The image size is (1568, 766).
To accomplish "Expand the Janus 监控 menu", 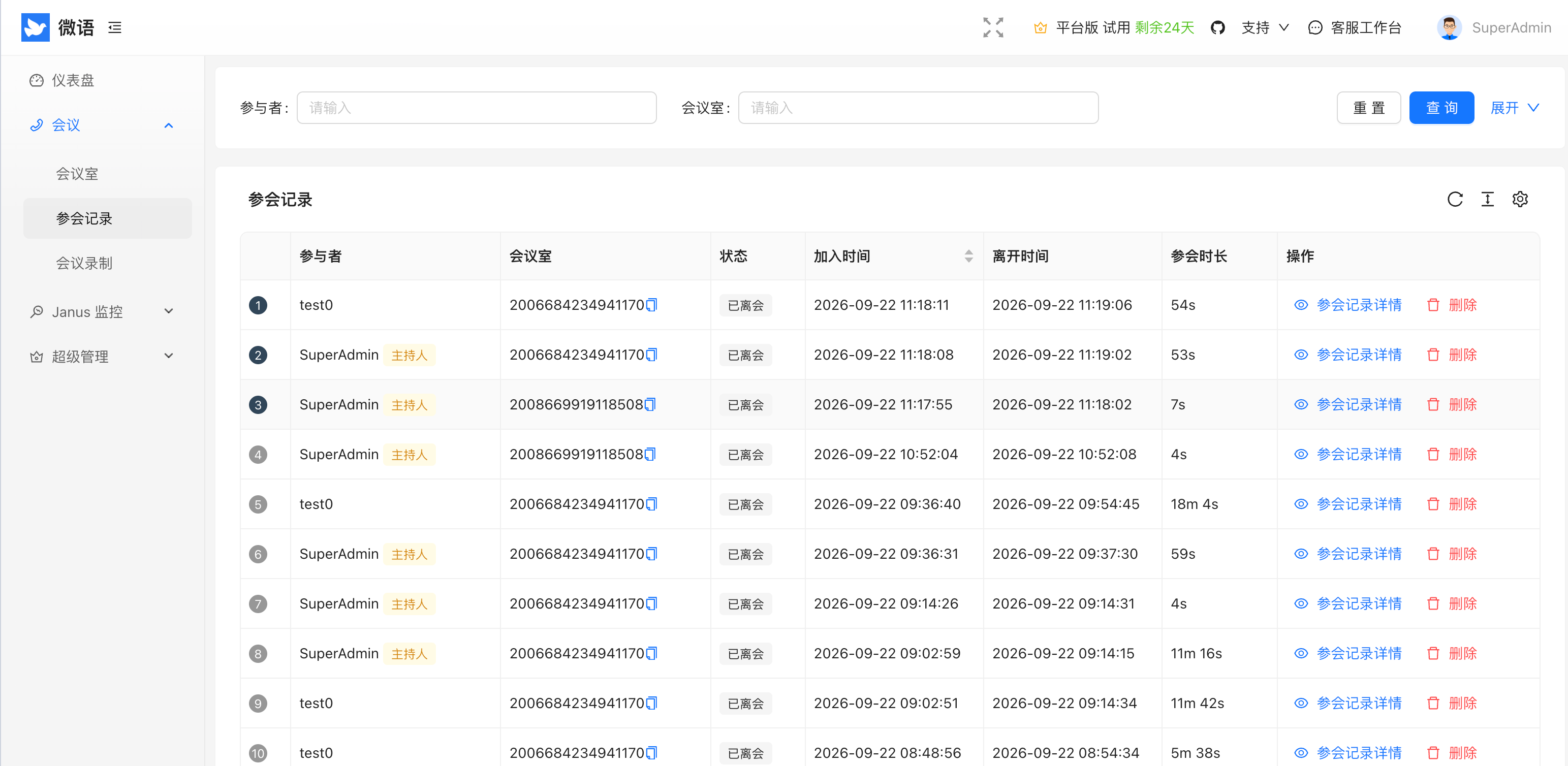I will (x=108, y=311).
